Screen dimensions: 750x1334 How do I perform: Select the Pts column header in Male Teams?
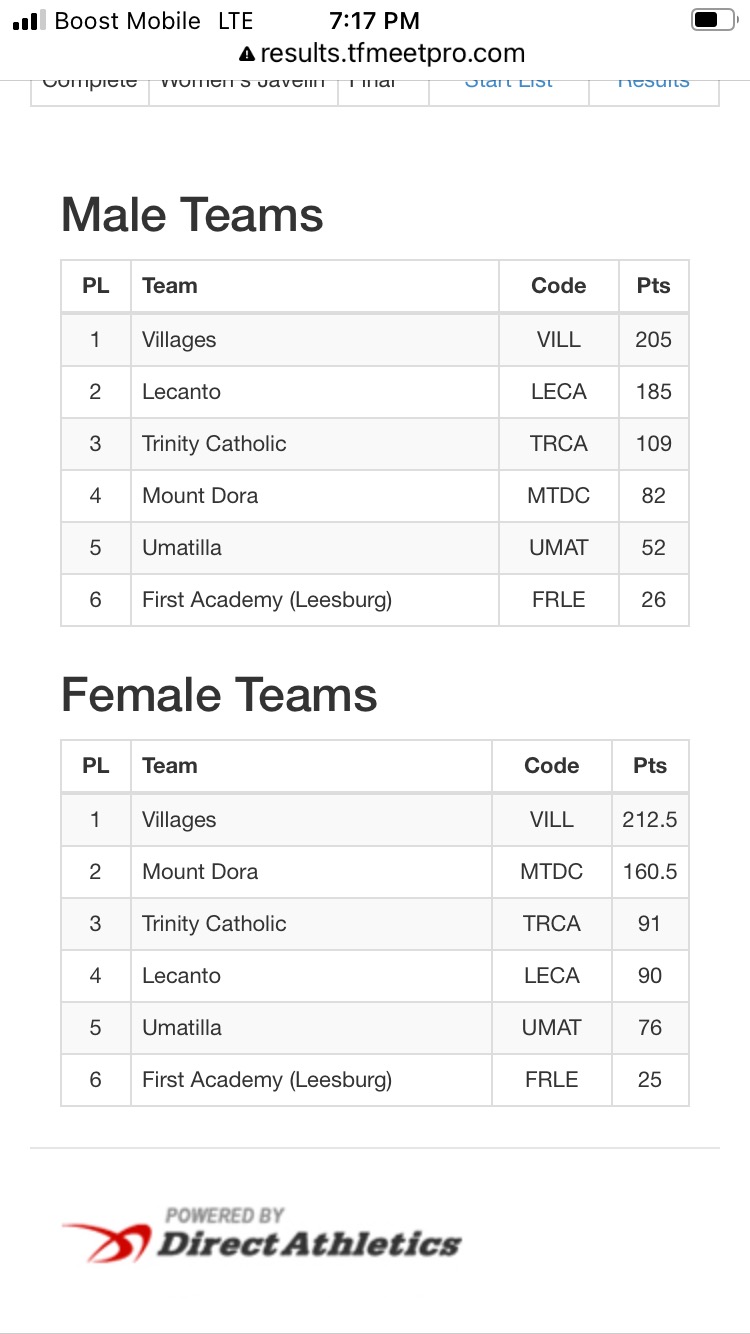click(x=653, y=286)
